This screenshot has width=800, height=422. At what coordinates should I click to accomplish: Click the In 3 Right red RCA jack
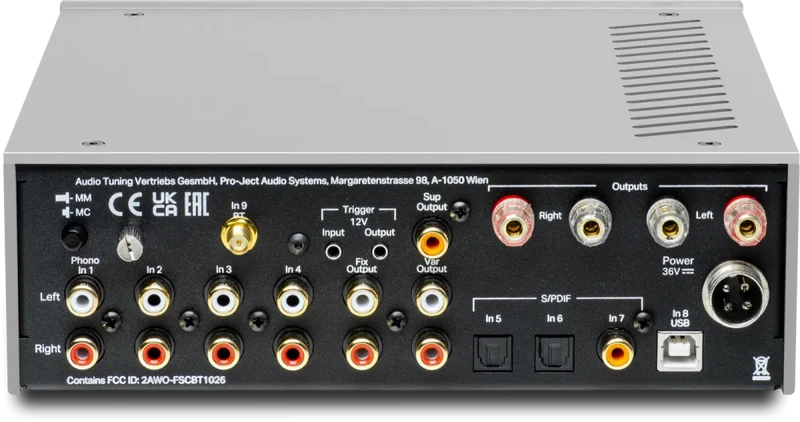coord(223,350)
